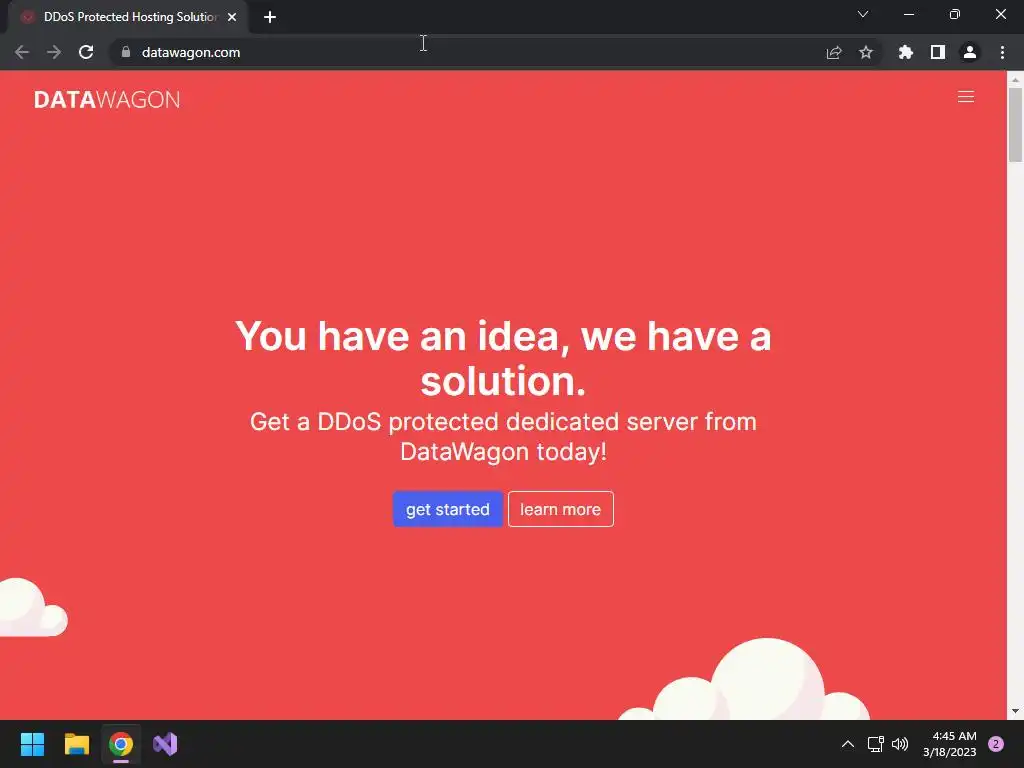
Task: Open Windows Start menu
Action: (x=32, y=744)
